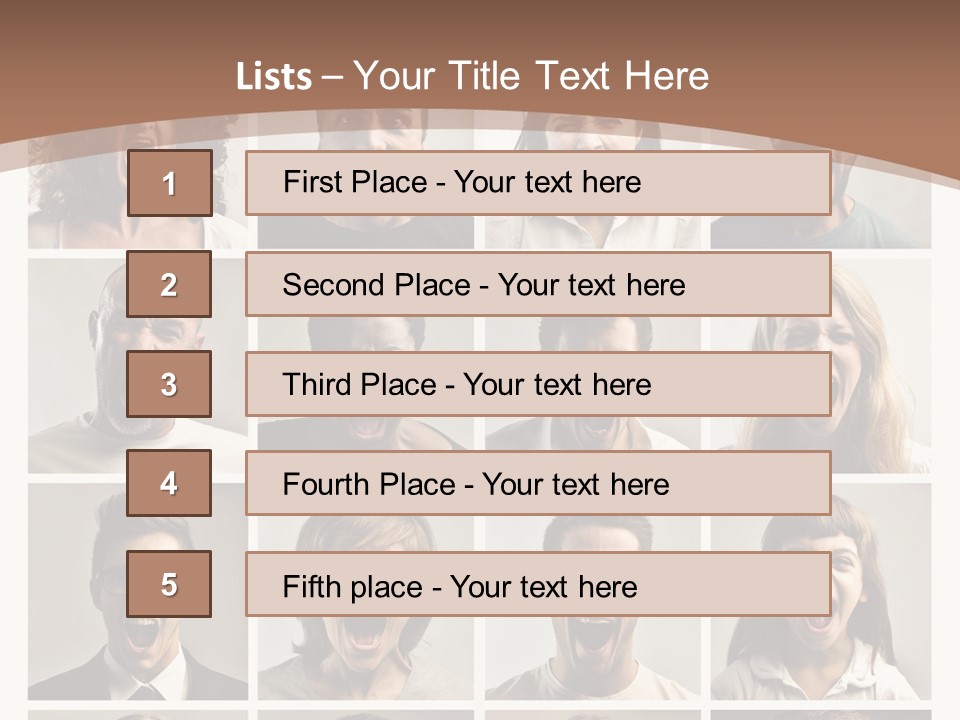Select the number 4 box
The image size is (960, 720).
click(x=169, y=483)
